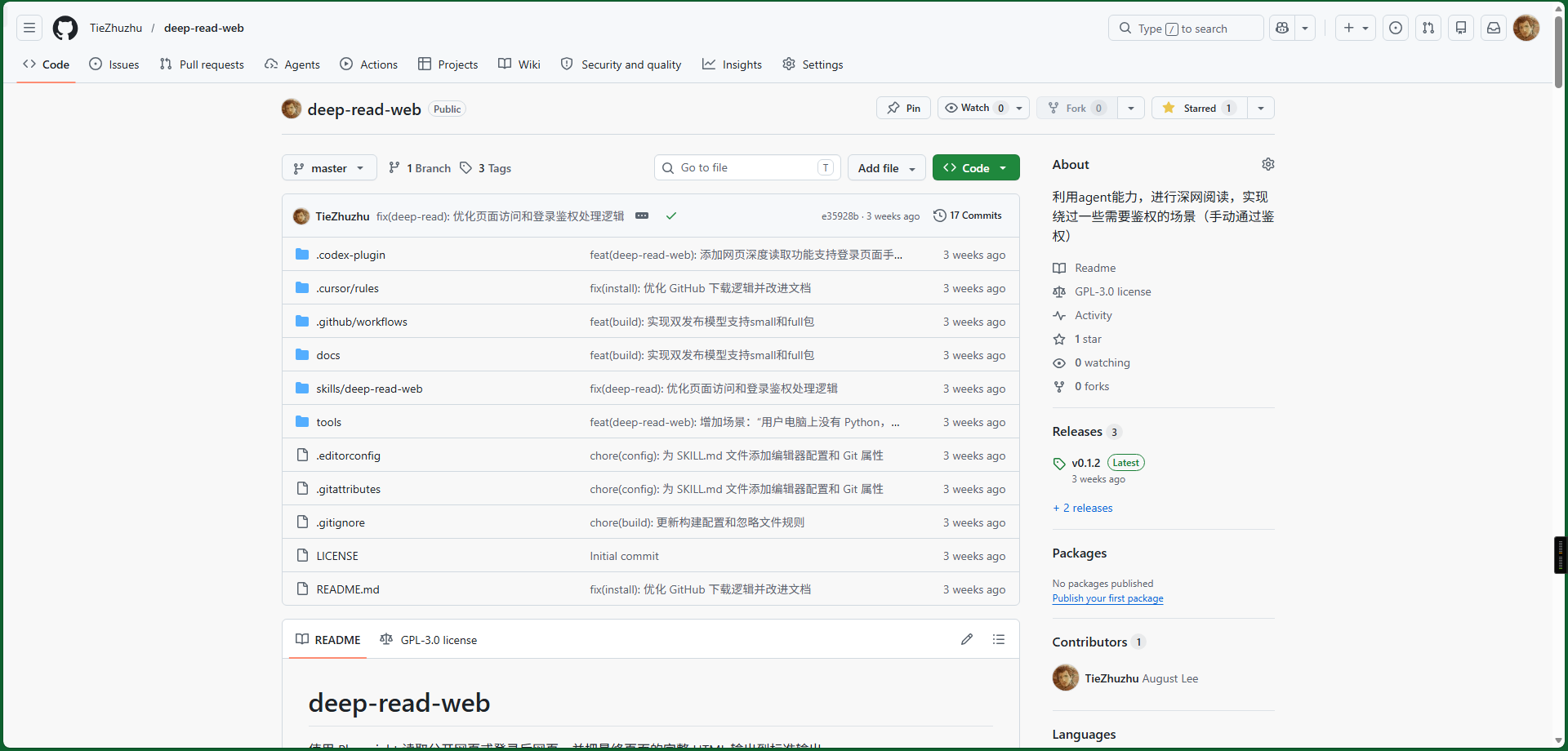Click repository owner avatar beside deep-read-web title
1568x751 pixels.
[292, 109]
